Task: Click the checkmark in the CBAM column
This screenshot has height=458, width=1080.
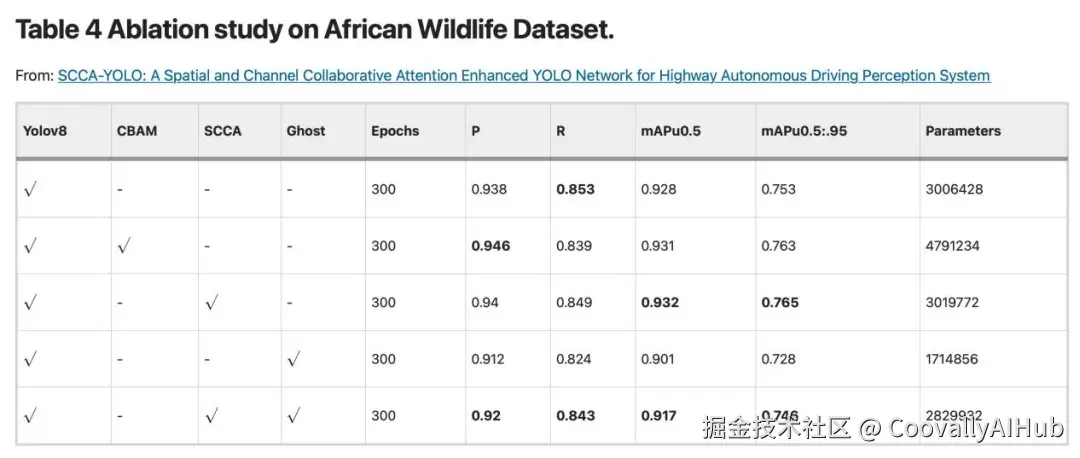Action: click(x=124, y=246)
